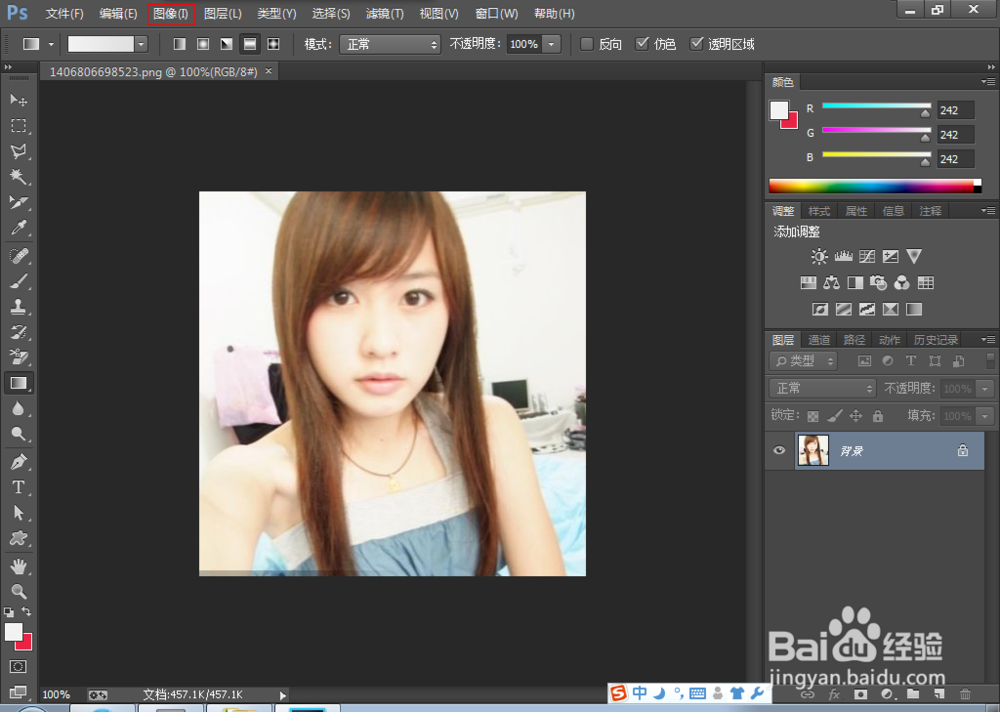
Task: Select the Custom Shape tool
Action: coord(18,538)
